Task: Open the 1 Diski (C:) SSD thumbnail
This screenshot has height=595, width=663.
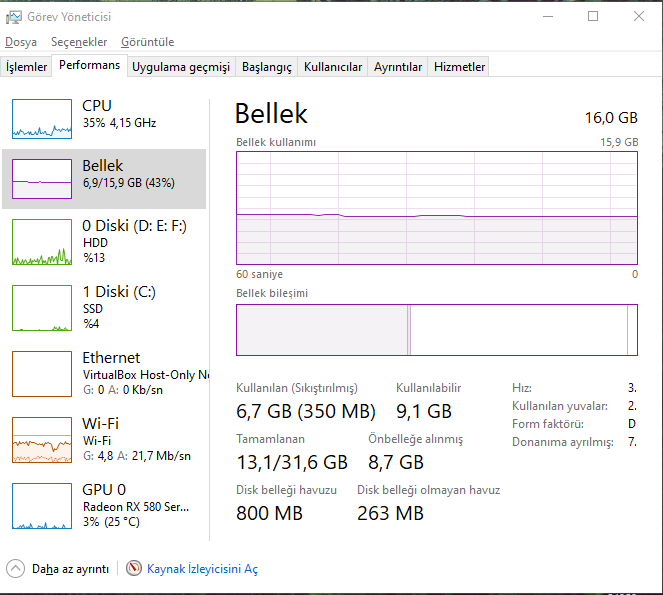Action: coord(42,308)
